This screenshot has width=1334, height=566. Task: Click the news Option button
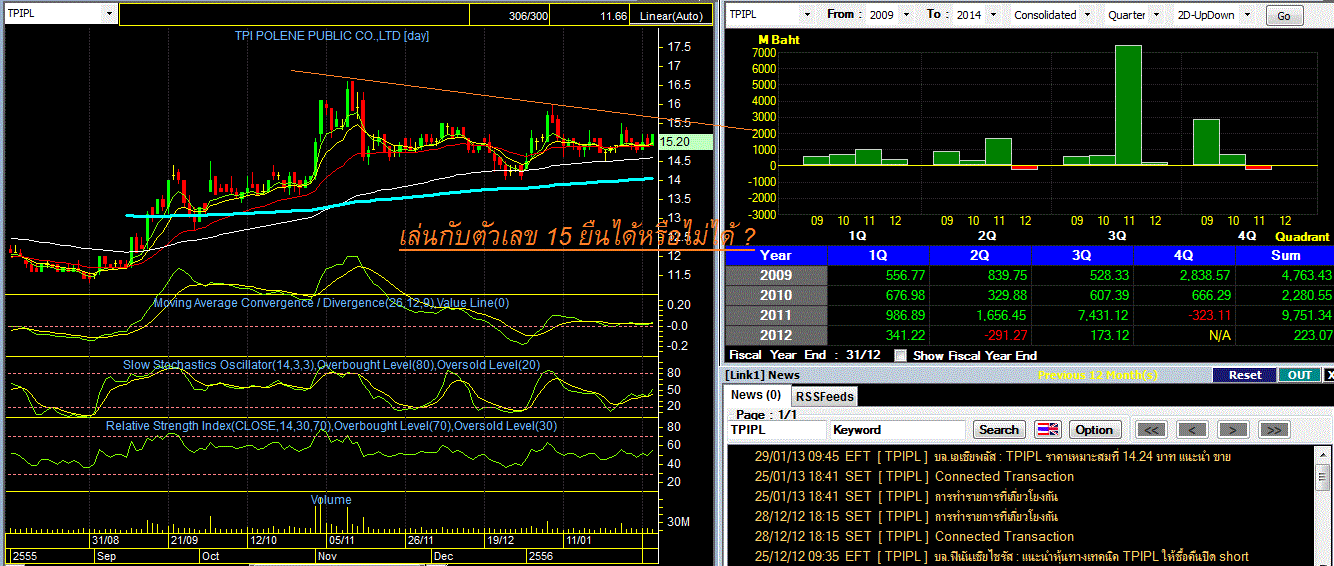(x=1094, y=429)
